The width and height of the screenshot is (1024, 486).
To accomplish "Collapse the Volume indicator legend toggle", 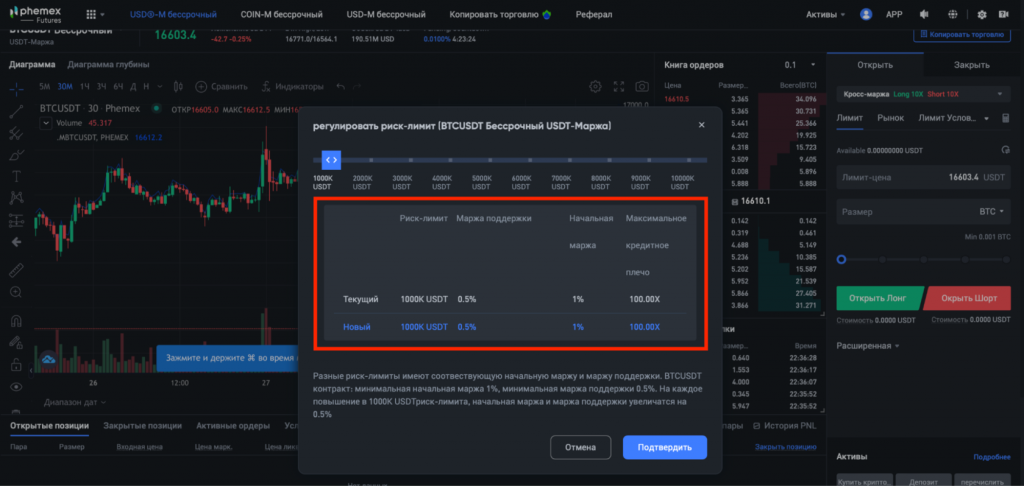I will (x=46, y=123).
